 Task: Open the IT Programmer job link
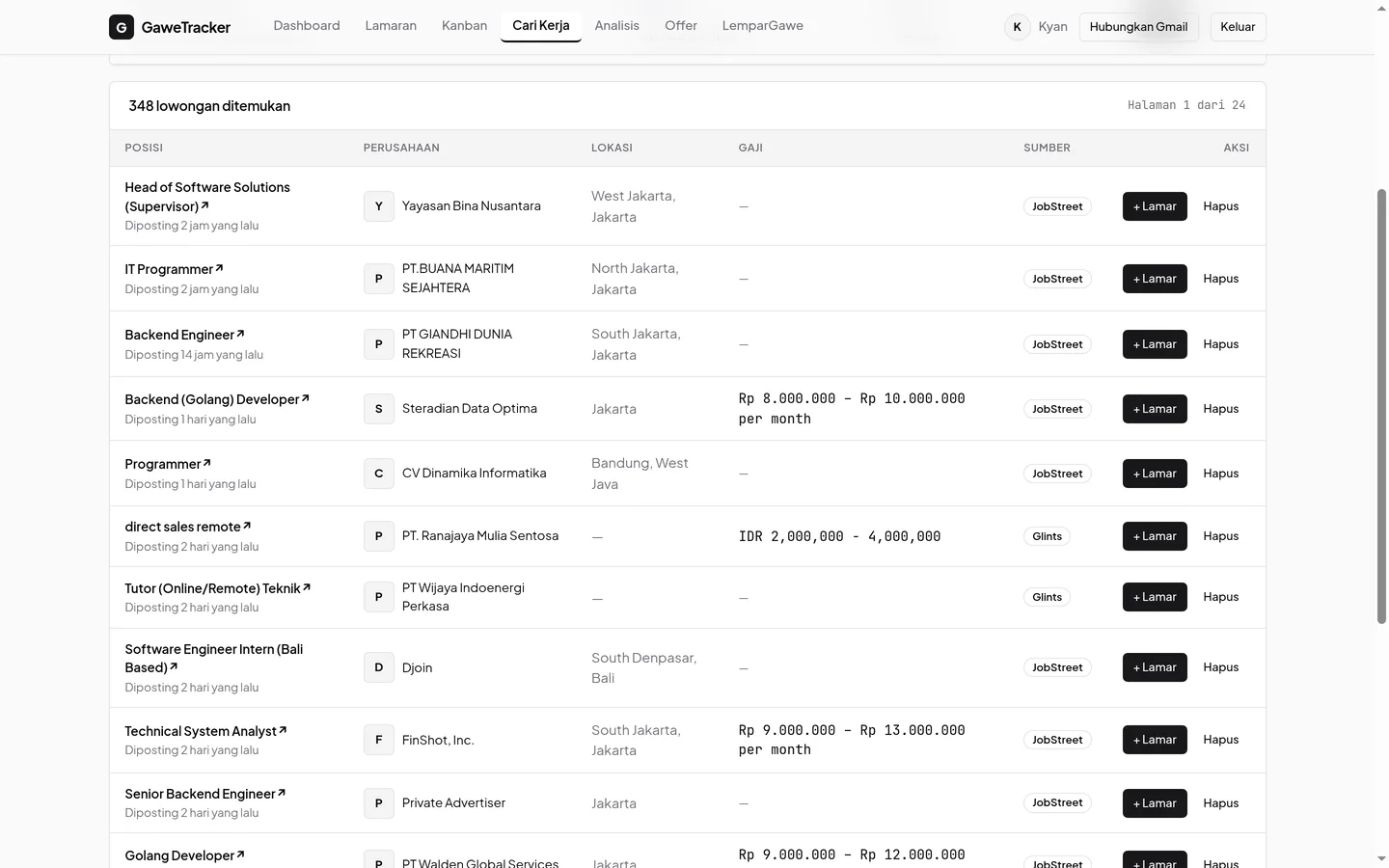(174, 269)
